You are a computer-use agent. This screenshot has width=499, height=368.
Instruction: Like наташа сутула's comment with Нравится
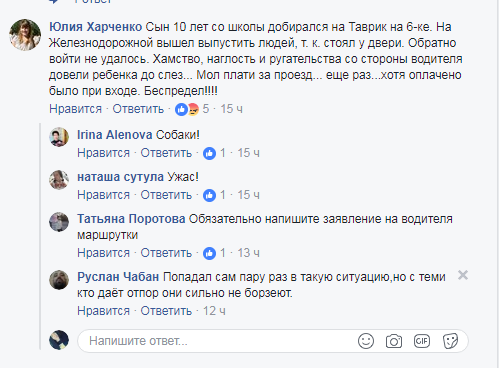coord(103,195)
